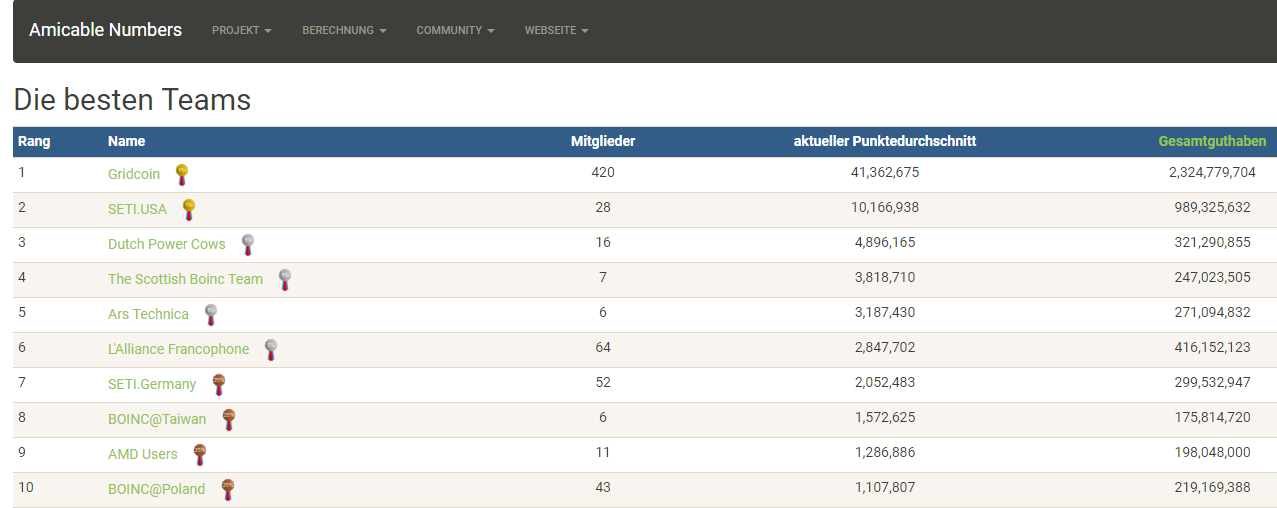Select the average 4,896,165 for Dutch Power Cows
This screenshot has width=1277, height=508.
pyautogui.click(x=885, y=242)
